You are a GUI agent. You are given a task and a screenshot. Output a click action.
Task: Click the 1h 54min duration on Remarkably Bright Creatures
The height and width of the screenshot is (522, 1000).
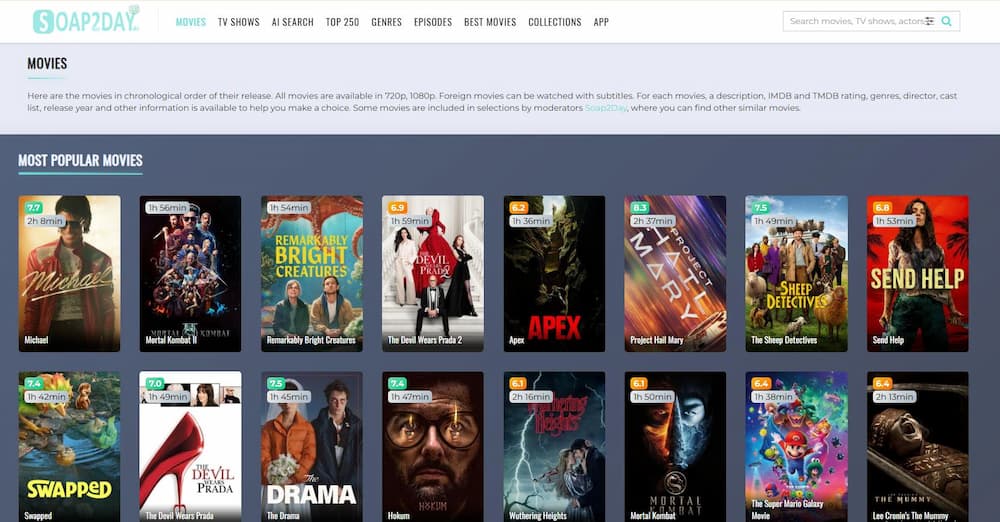[289, 207]
